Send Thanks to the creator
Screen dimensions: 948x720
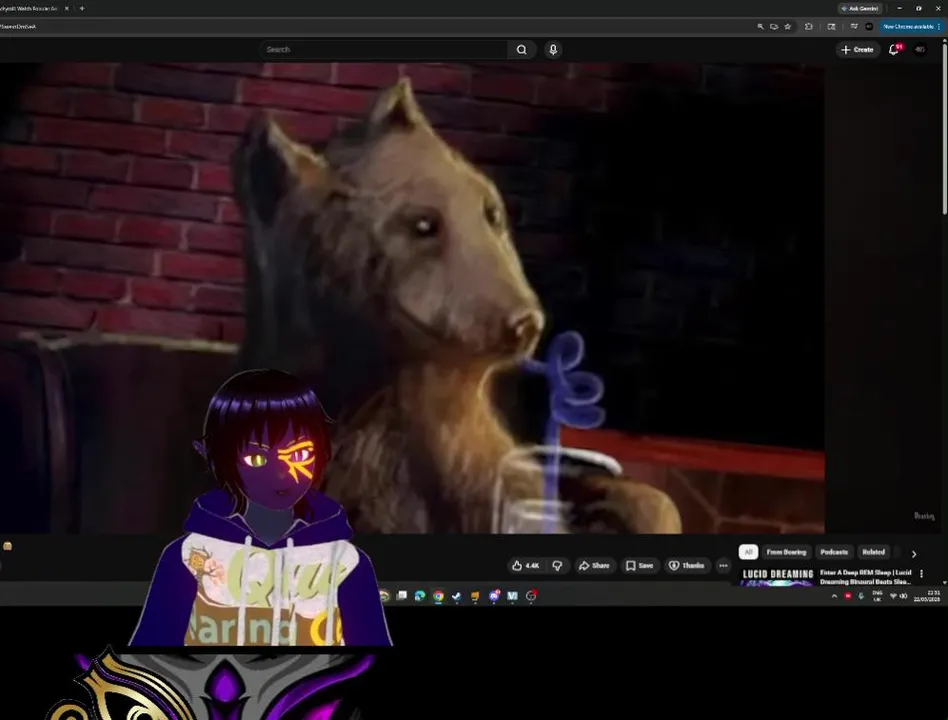[686, 565]
